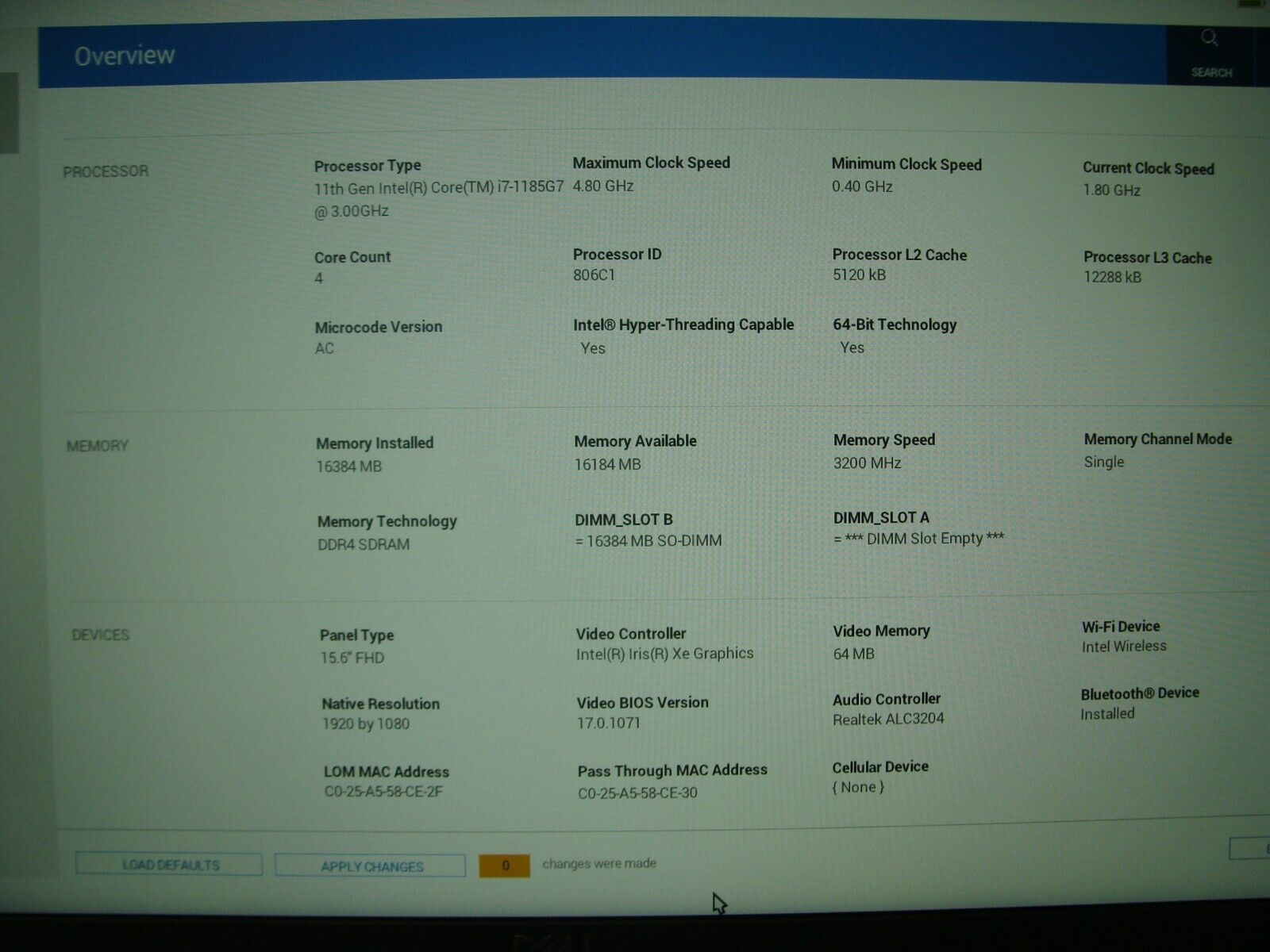The height and width of the screenshot is (952, 1270).
Task: Select the DIMM_SLOT B value 16384 MB SO-DIMM
Action: click(x=648, y=541)
